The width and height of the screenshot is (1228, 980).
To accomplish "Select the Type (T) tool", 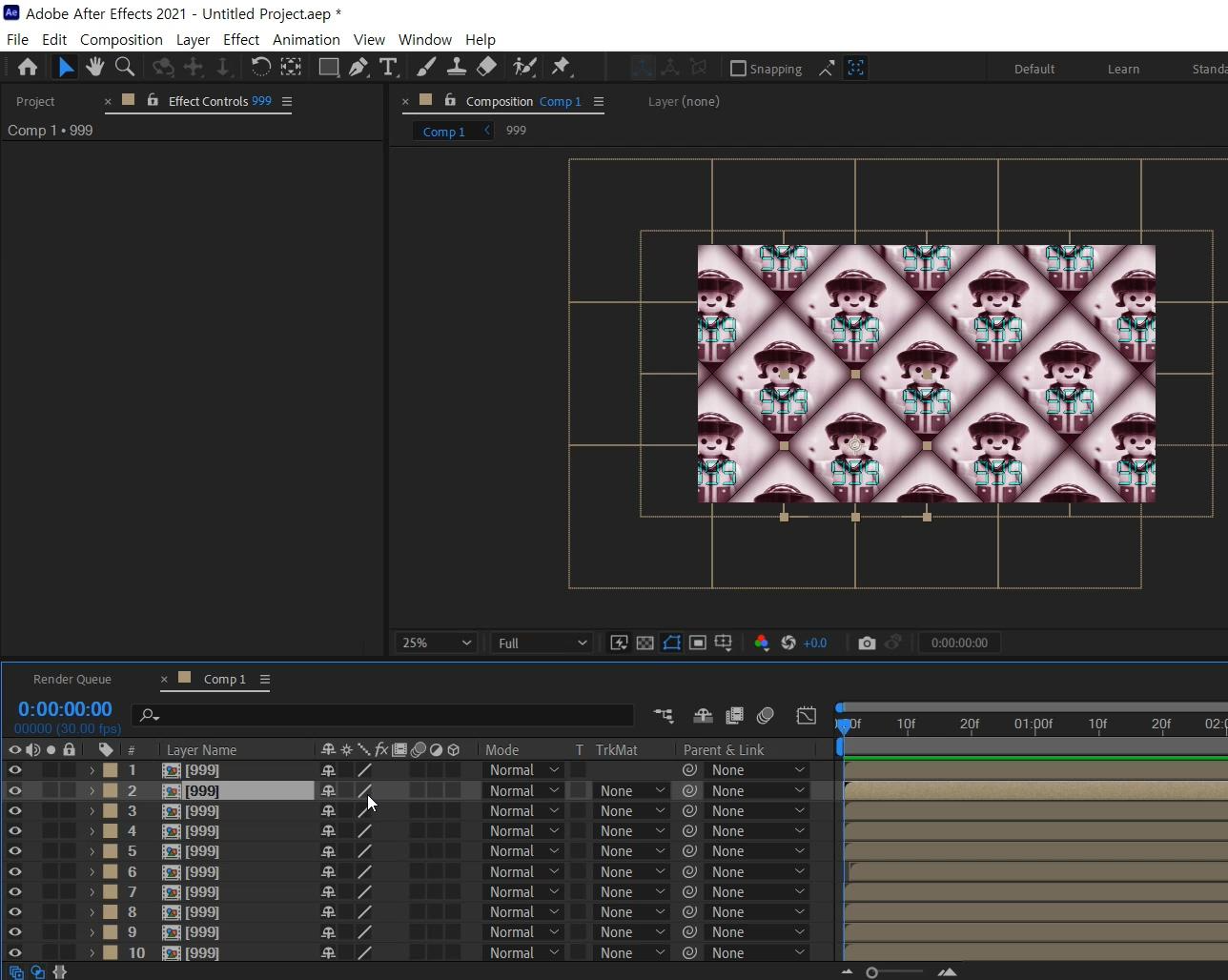I will coord(388,67).
